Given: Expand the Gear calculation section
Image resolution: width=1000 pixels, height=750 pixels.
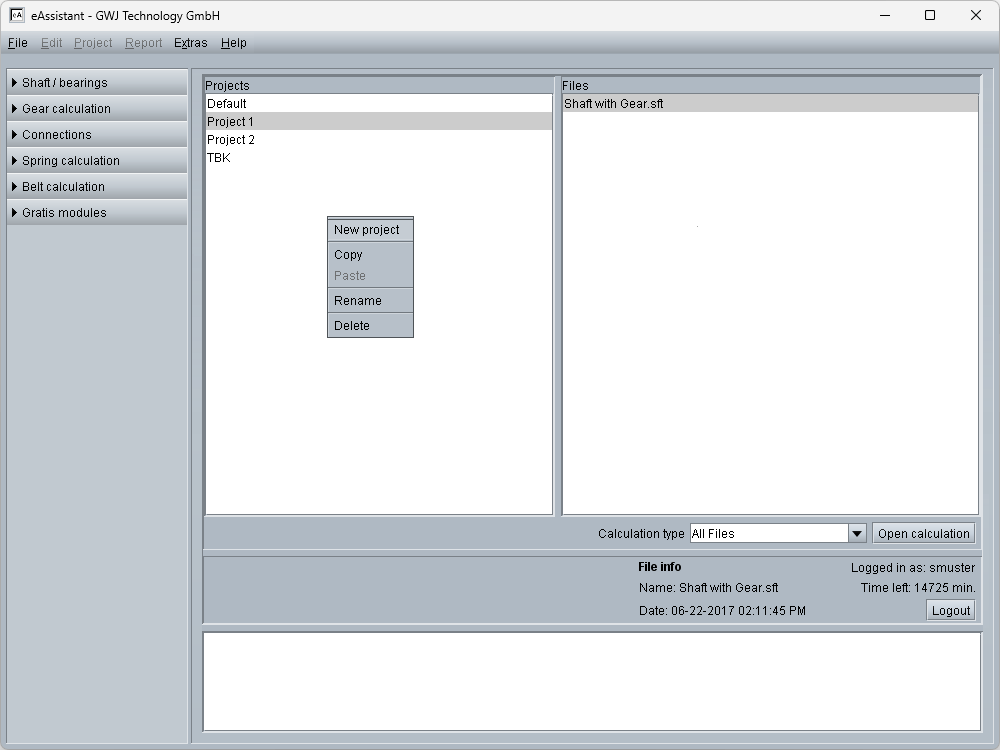Looking at the screenshot, I should (x=97, y=109).
